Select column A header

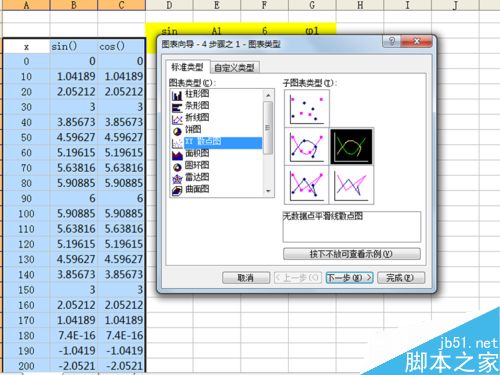click(x=26, y=5)
